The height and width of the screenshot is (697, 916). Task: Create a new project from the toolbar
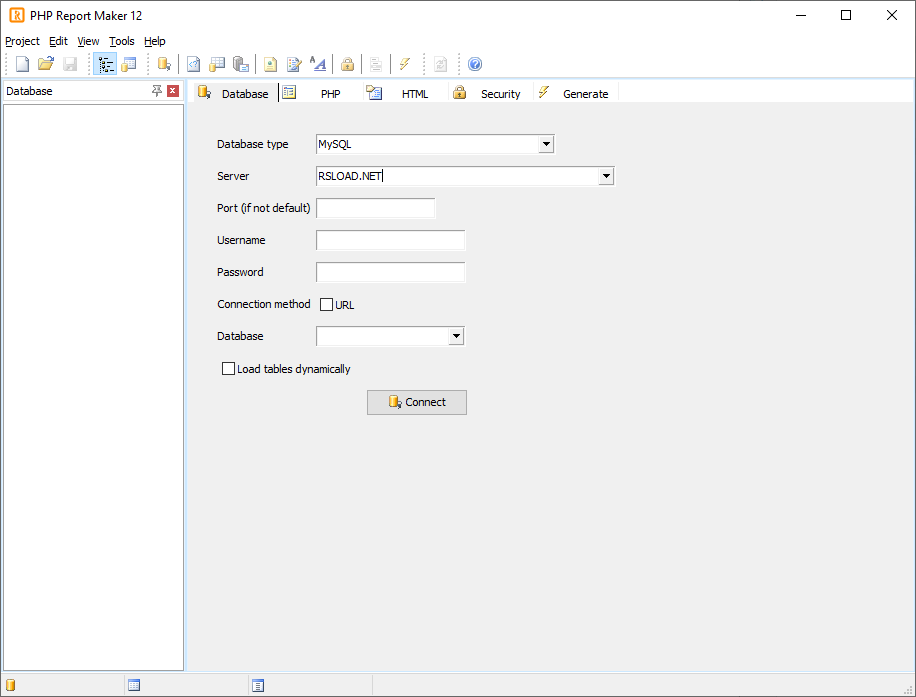[22, 63]
